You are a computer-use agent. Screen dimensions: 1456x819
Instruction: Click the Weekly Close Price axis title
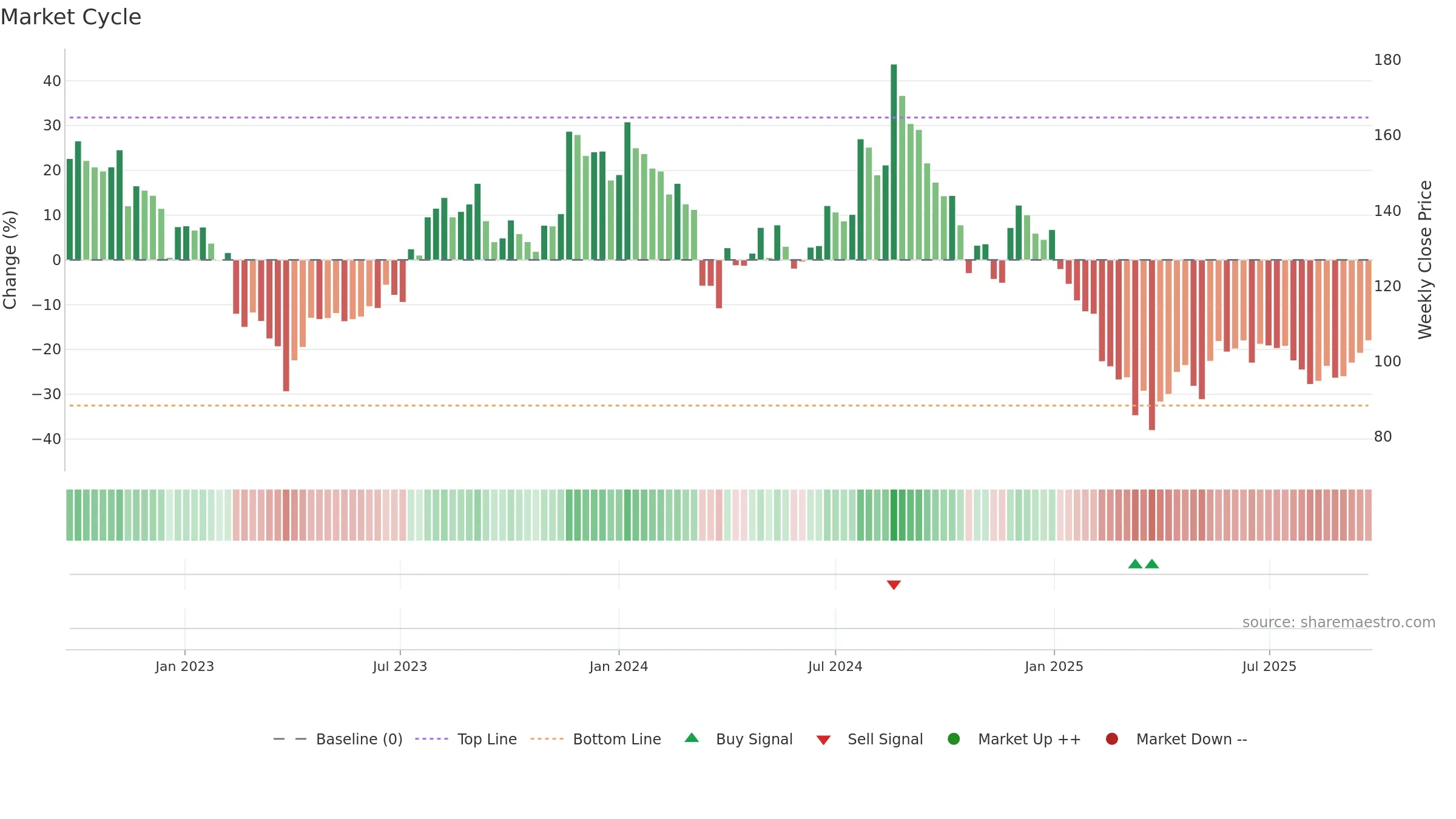1425,260
